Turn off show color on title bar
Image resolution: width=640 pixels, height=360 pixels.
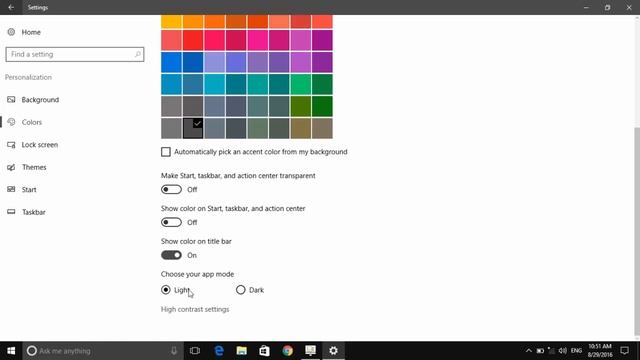pos(171,255)
